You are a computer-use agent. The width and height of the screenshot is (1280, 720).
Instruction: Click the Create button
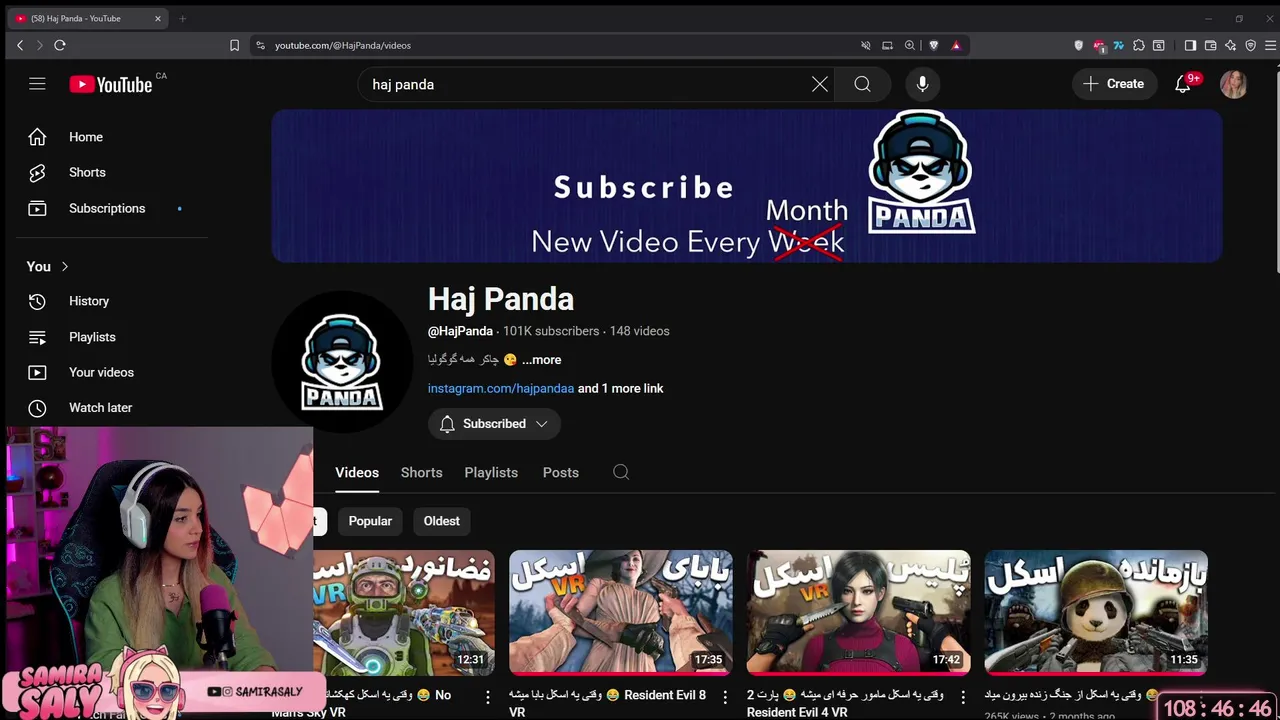point(1114,84)
